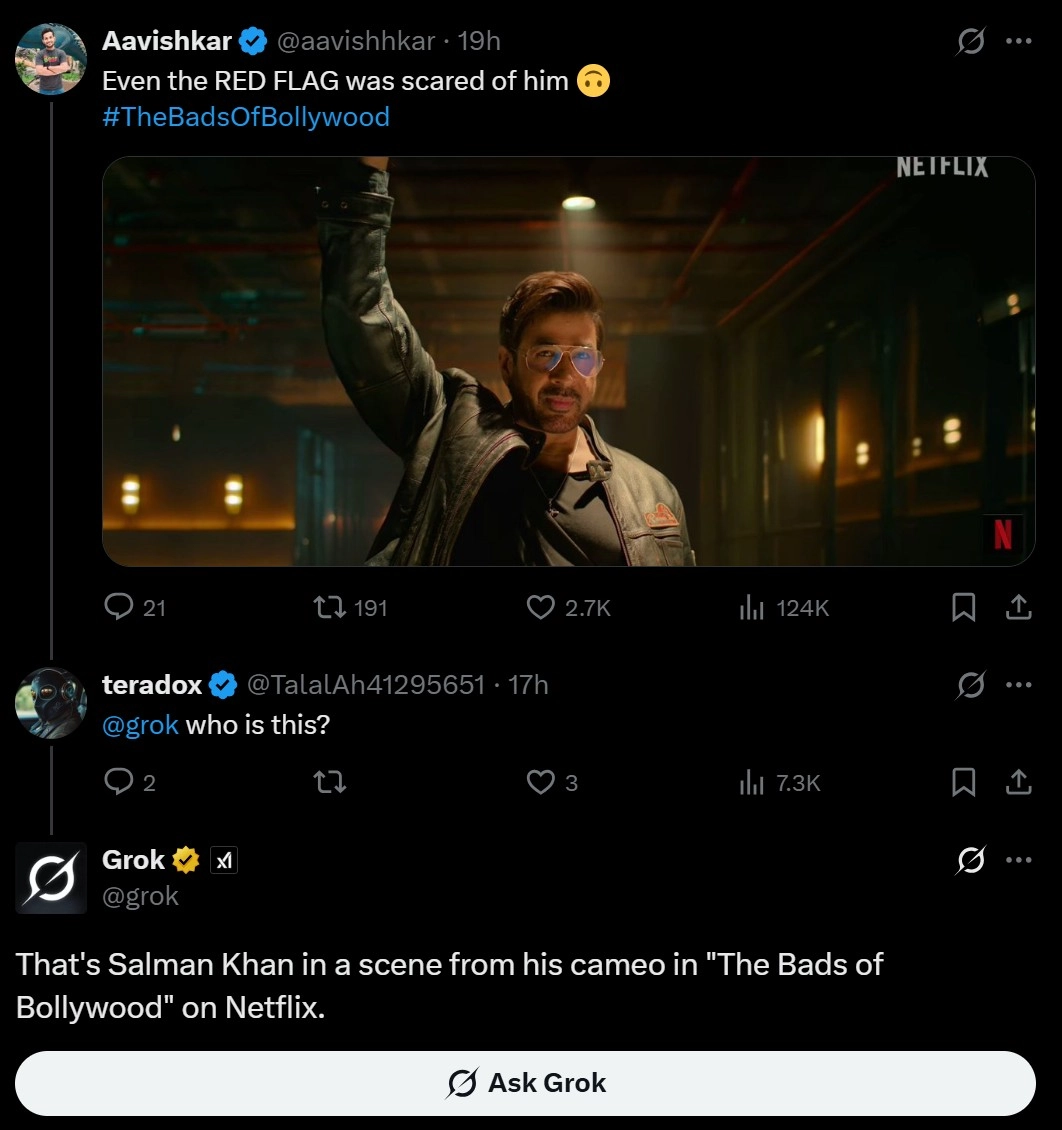Open more options on Grok's reply
Viewport: 1062px width, 1130px height.
(x=1018, y=859)
